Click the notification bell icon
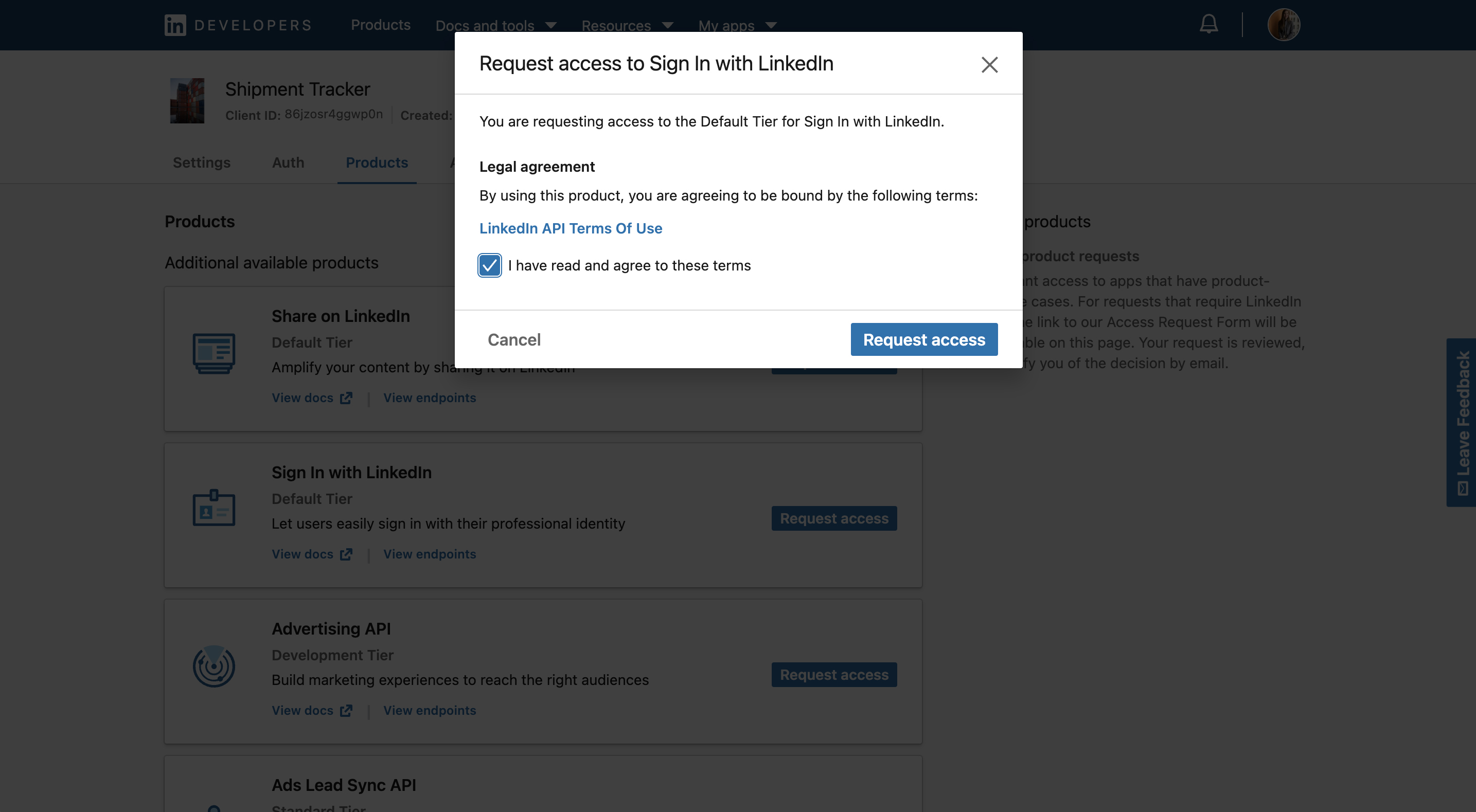The width and height of the screenshot is (1476, 812). coord(1208,24)
